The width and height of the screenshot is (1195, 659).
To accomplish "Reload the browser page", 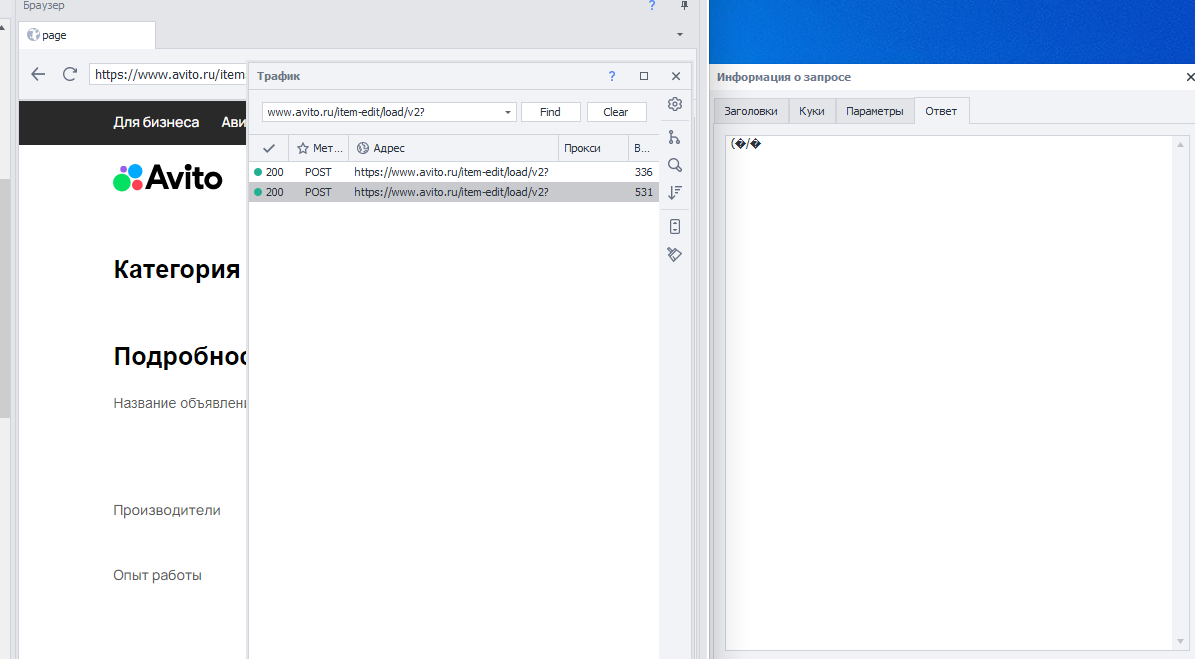I will [69, 74].
